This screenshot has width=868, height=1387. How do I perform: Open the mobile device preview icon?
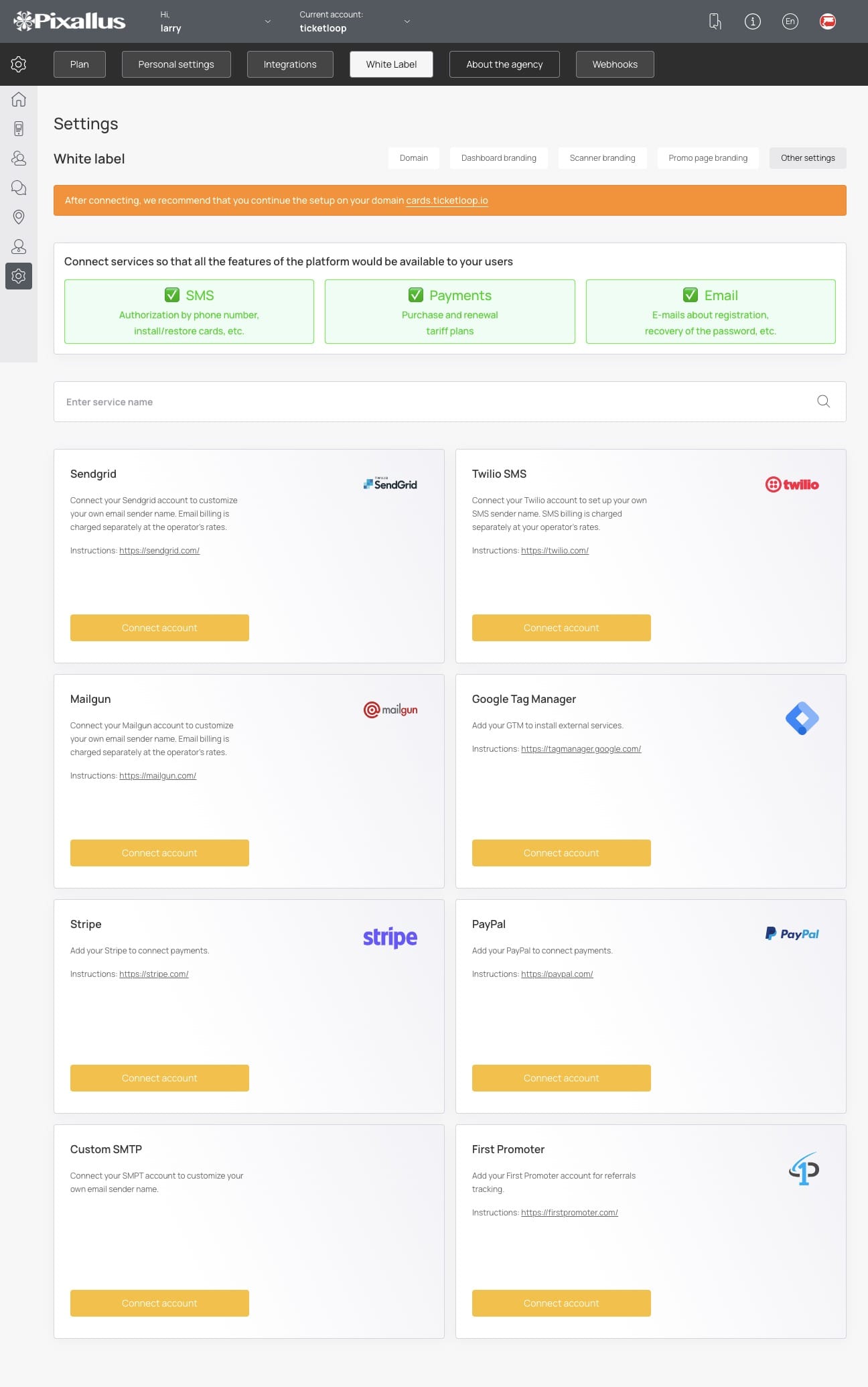(x=715, y=21)
